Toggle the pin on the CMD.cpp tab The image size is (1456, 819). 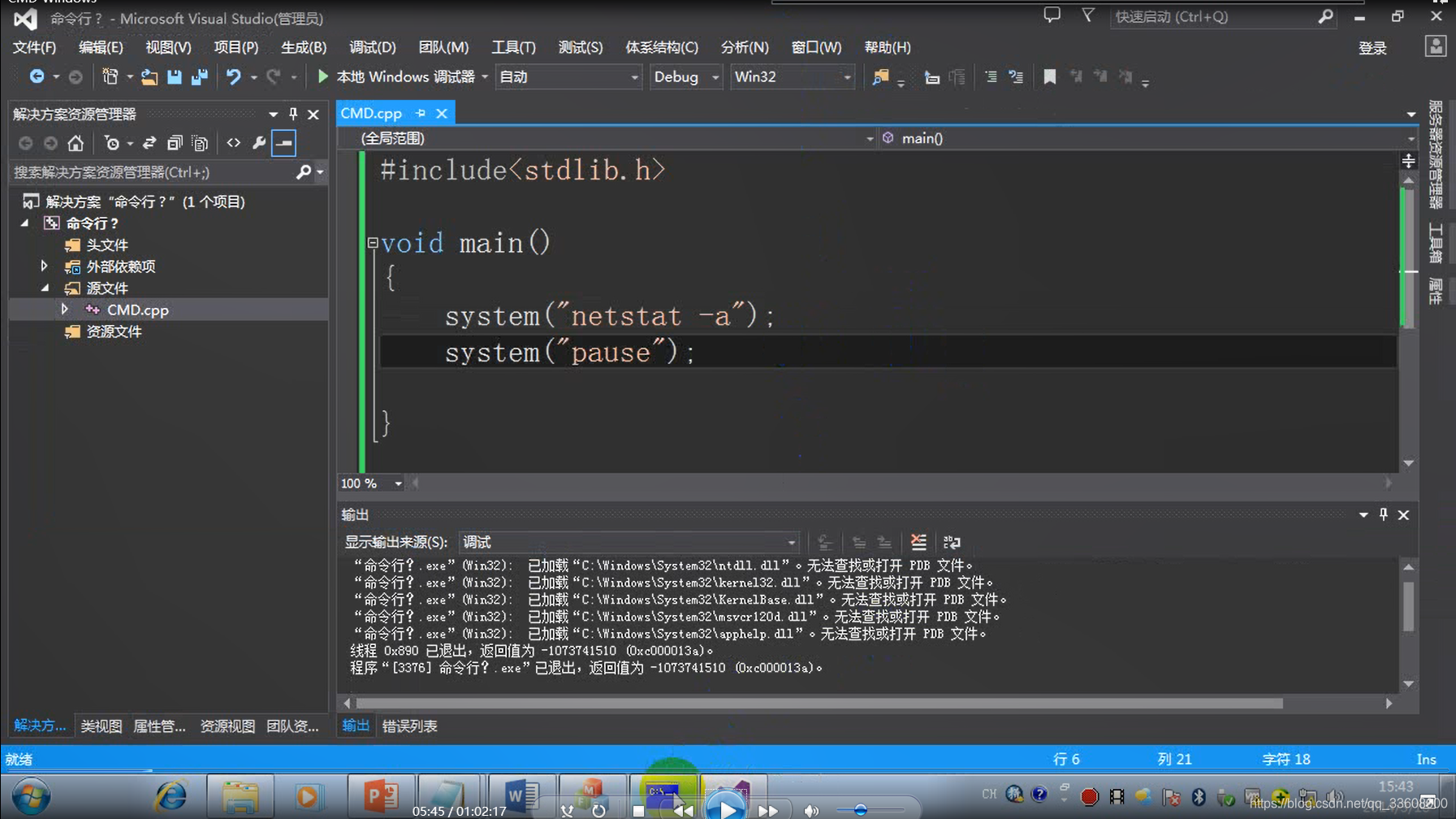click(x=421, y=113)
